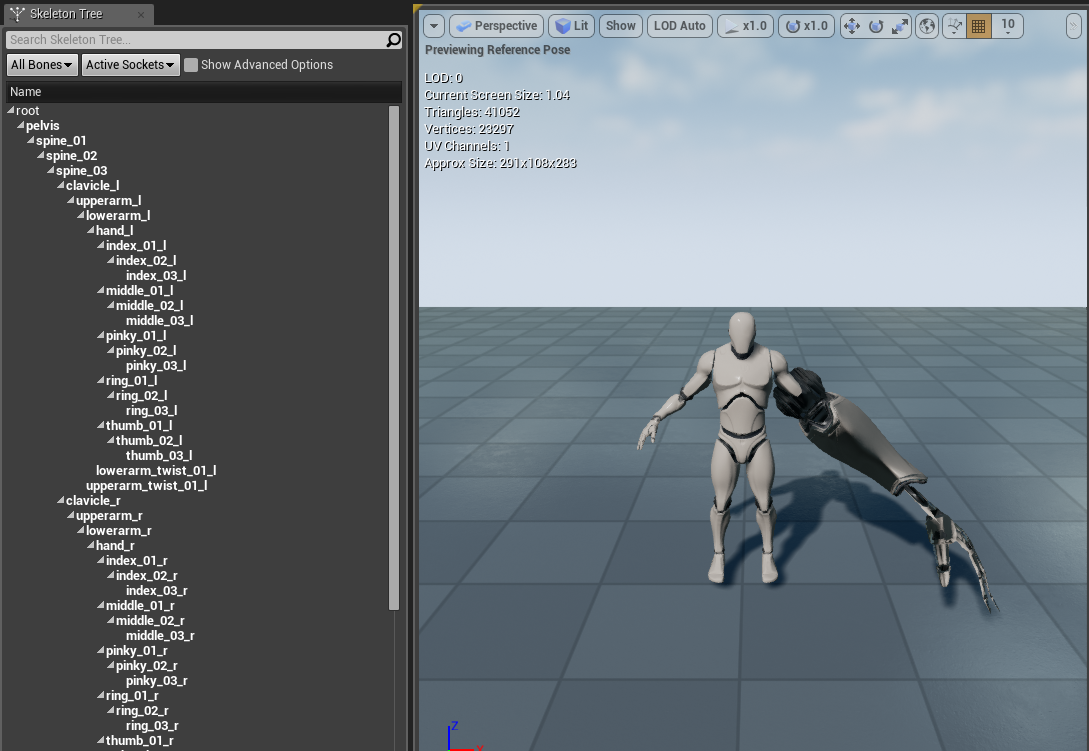
Task: Collapse the hand_l bone node
Action: click(91, 230)
